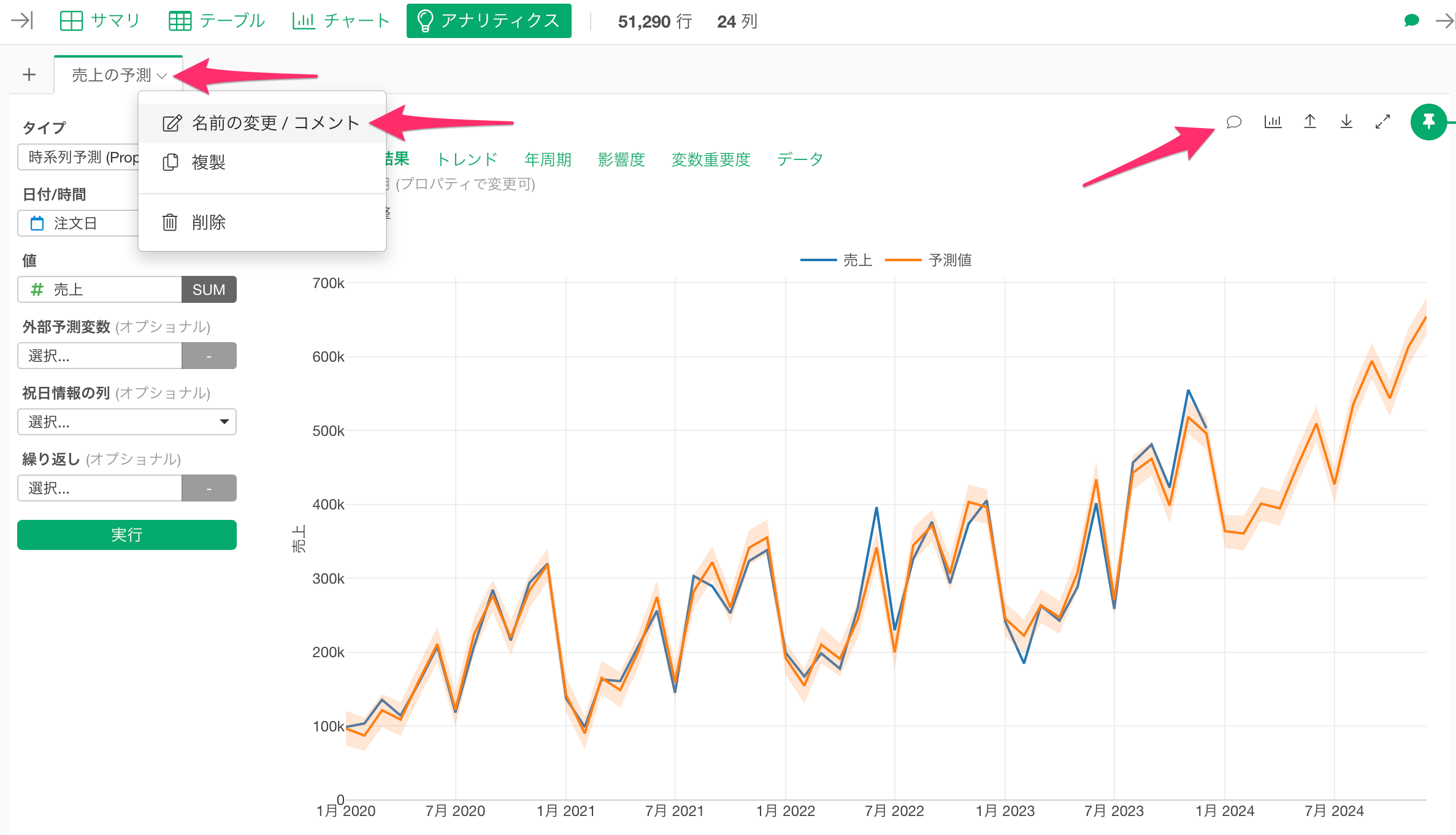
Task: Open the SUM aggregation selector for 売上
Action: (x=209, y=289)
